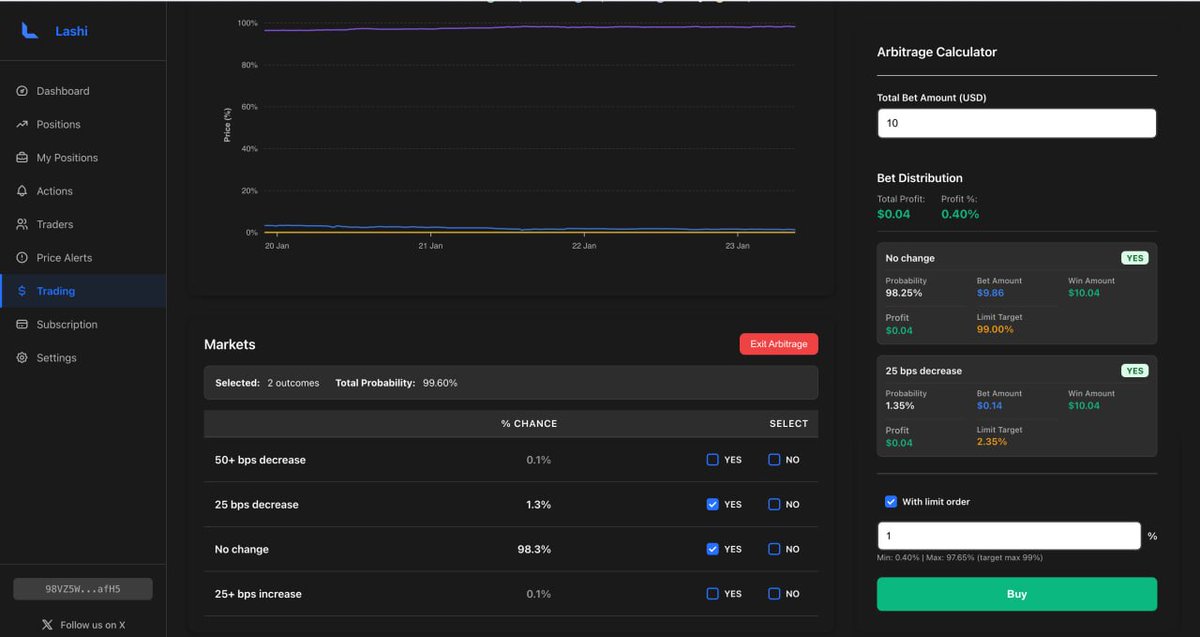Click the Traders people icon
This screenshot has width=1200, height=637.
[22, 224]
